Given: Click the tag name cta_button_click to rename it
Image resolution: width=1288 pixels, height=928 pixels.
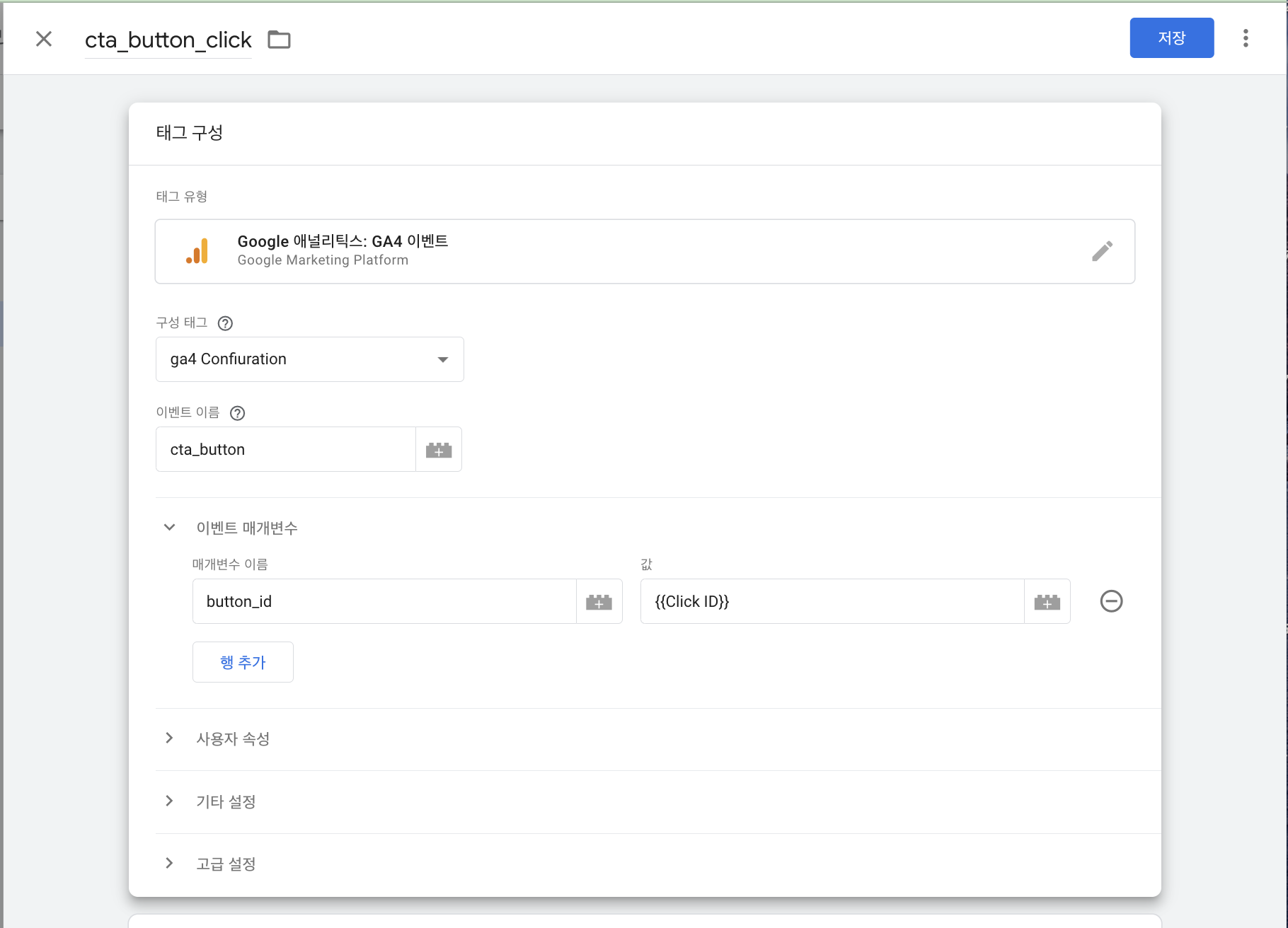Looking at the screenshot, I should [168, 40].
